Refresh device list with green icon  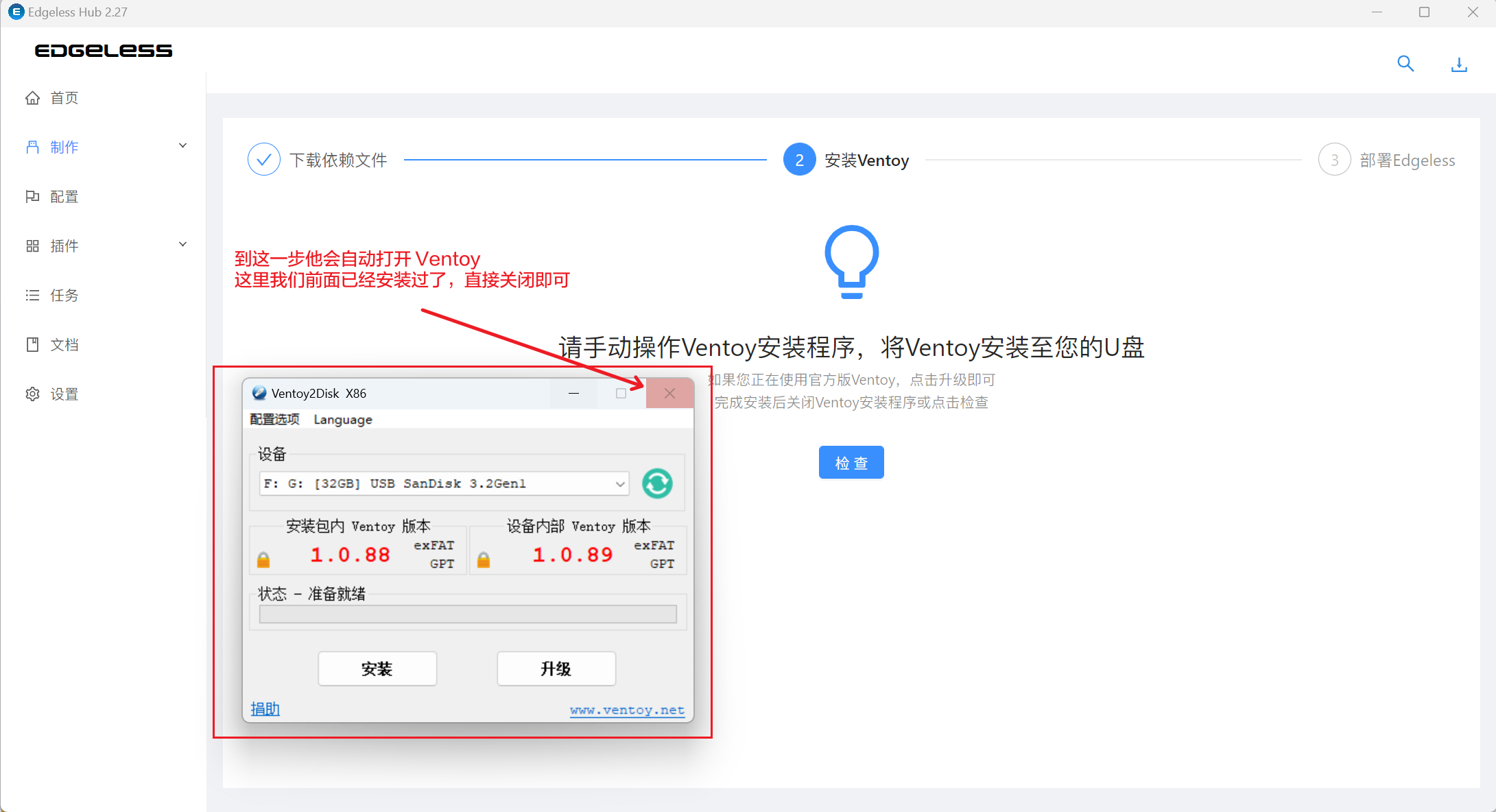(x=657, y=483)
